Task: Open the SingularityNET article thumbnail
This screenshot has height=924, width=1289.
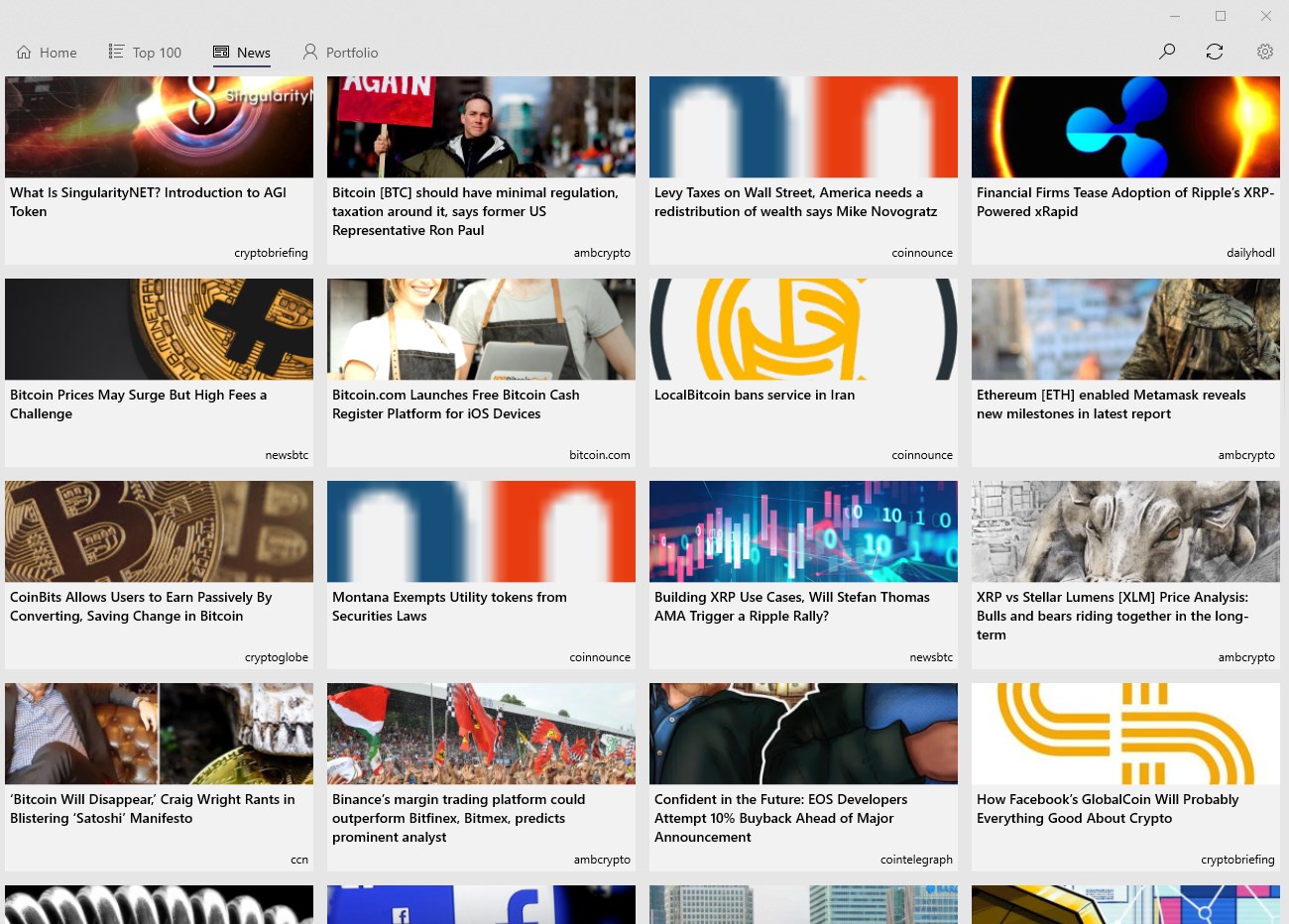Action: tap(159, 127)
